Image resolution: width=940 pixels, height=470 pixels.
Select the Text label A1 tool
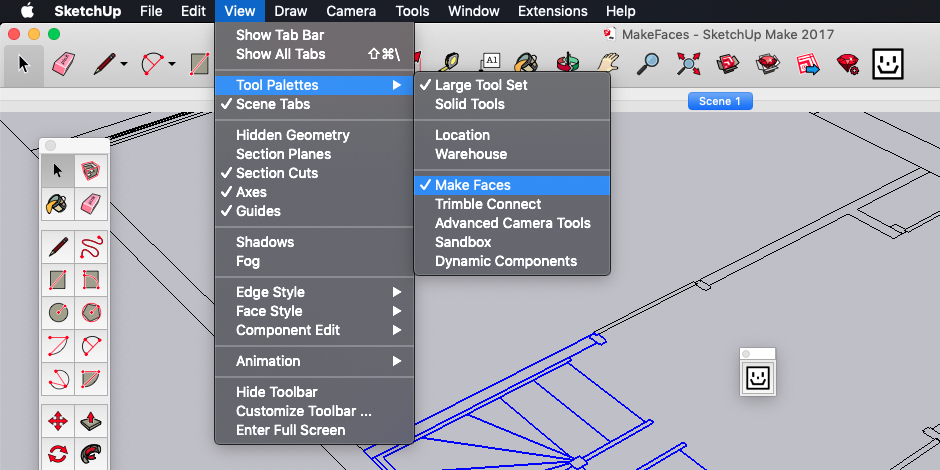click(x=490, y=63)
